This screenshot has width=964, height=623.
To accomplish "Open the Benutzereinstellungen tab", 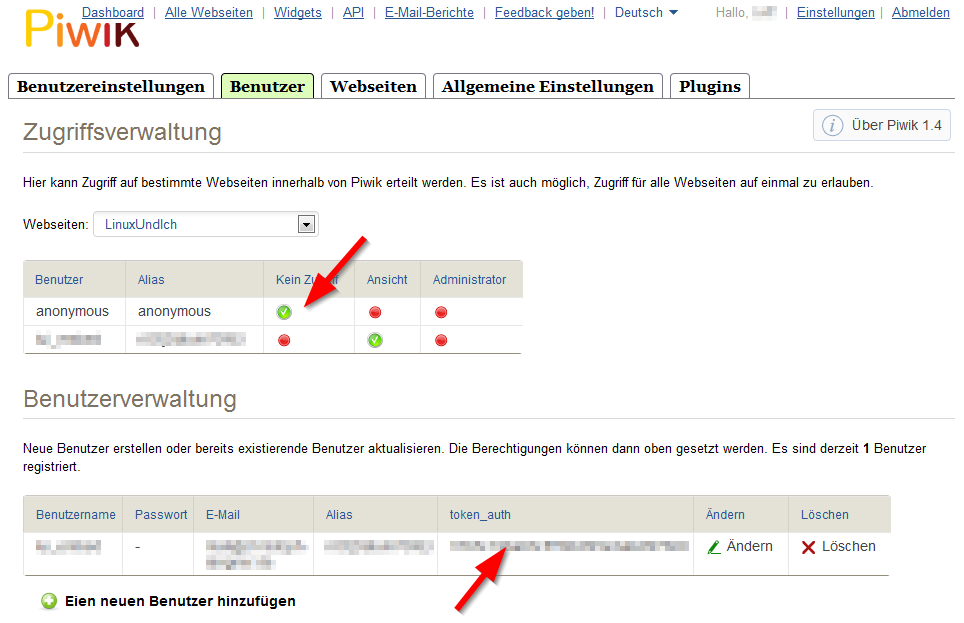I will pos(111,86).
